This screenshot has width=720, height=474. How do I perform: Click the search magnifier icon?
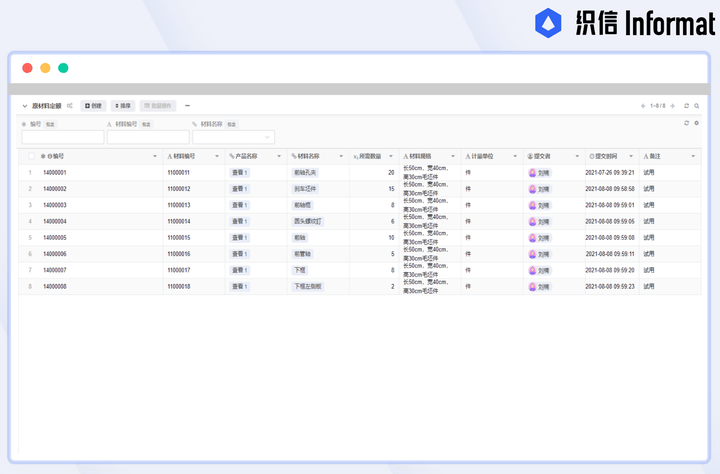click(697, 106)
